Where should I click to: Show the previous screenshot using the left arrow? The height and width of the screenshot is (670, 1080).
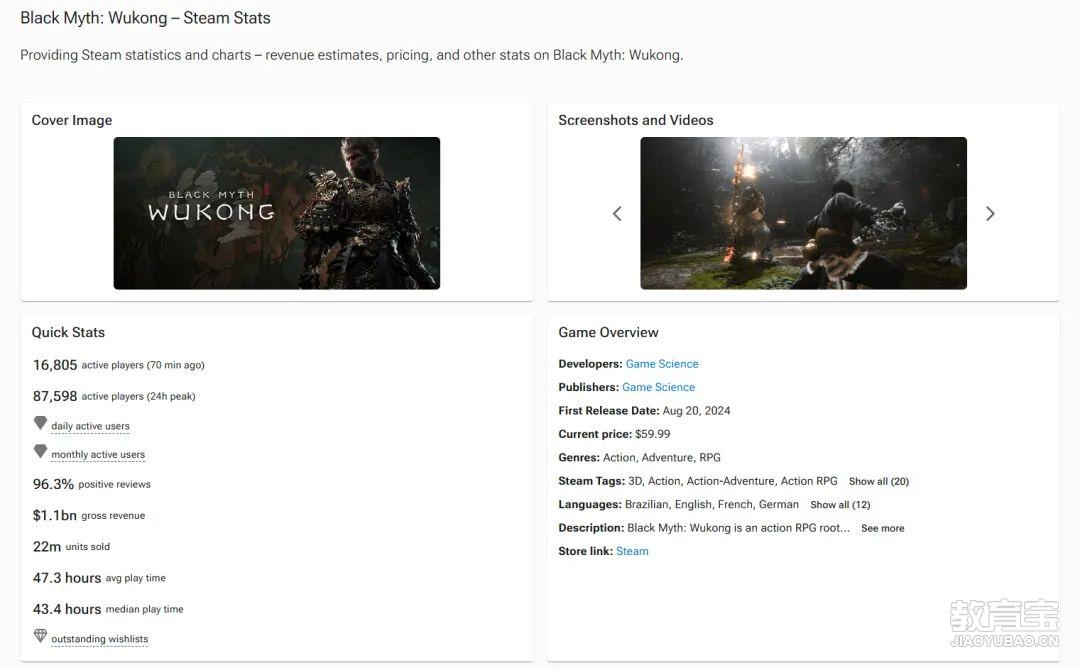click(x=617, y=213)
